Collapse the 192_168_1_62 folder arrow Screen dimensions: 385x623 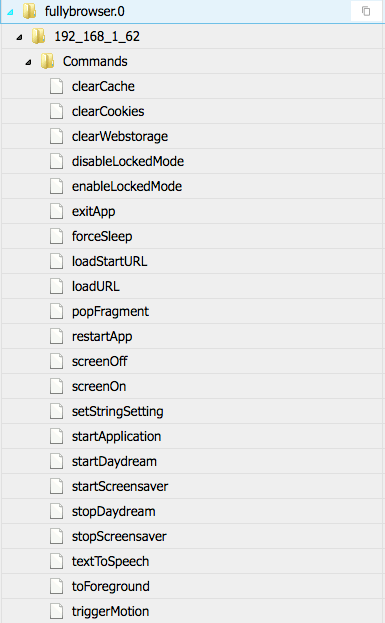point(19,37)
